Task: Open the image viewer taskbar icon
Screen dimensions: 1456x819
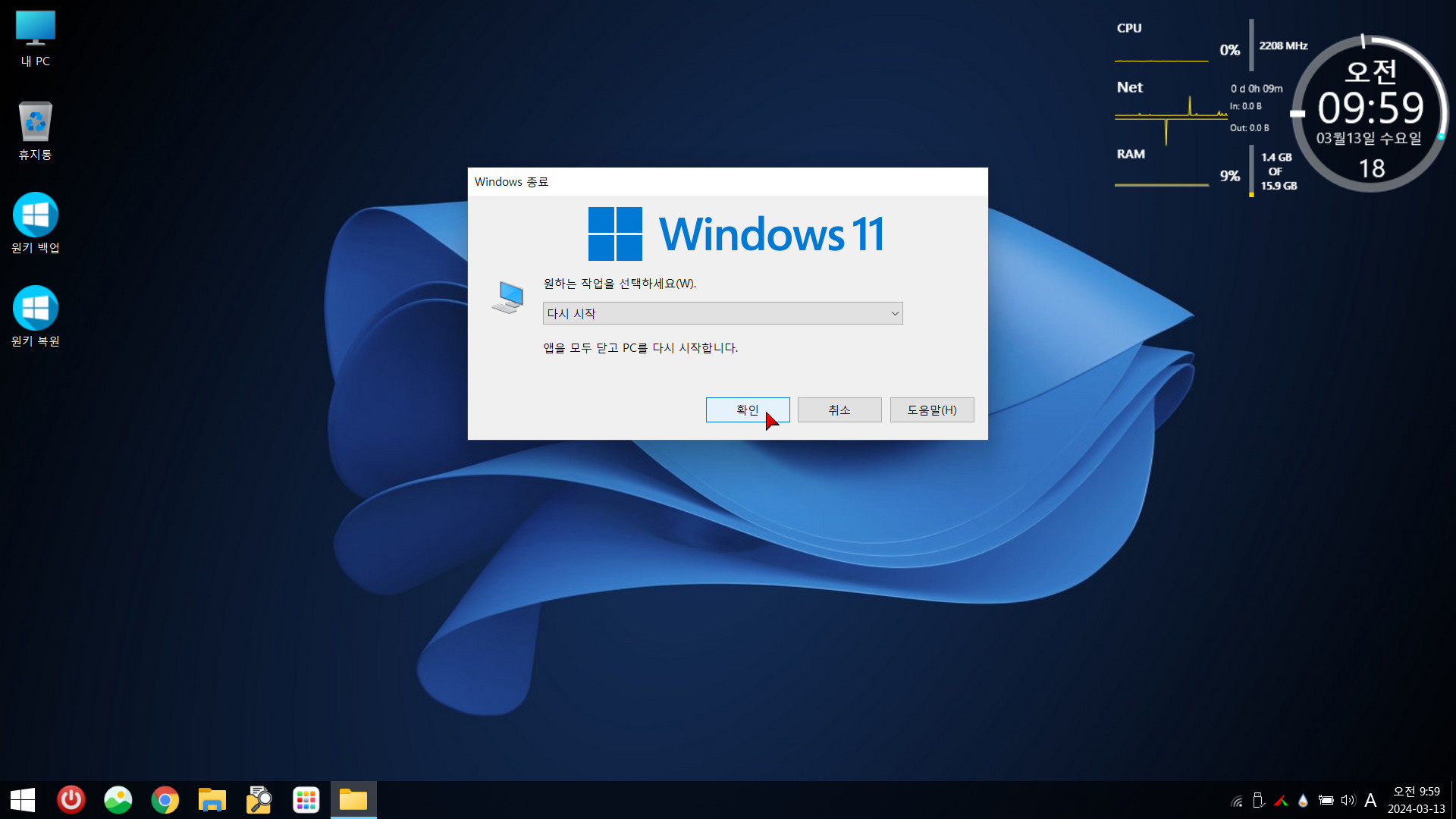Action: pyautogui.click(x=118, y=800)
